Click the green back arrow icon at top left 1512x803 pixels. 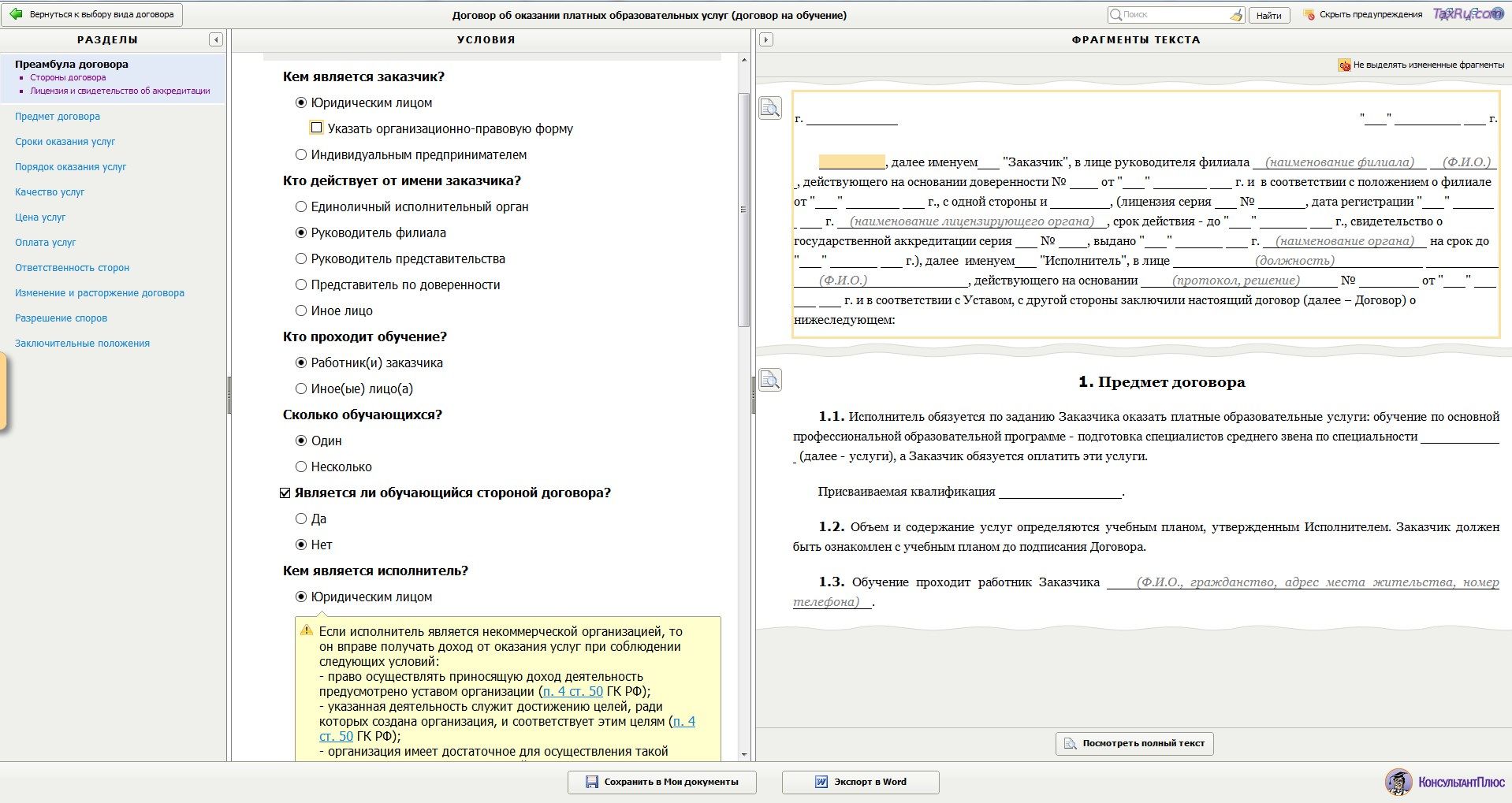pos(15,13)
